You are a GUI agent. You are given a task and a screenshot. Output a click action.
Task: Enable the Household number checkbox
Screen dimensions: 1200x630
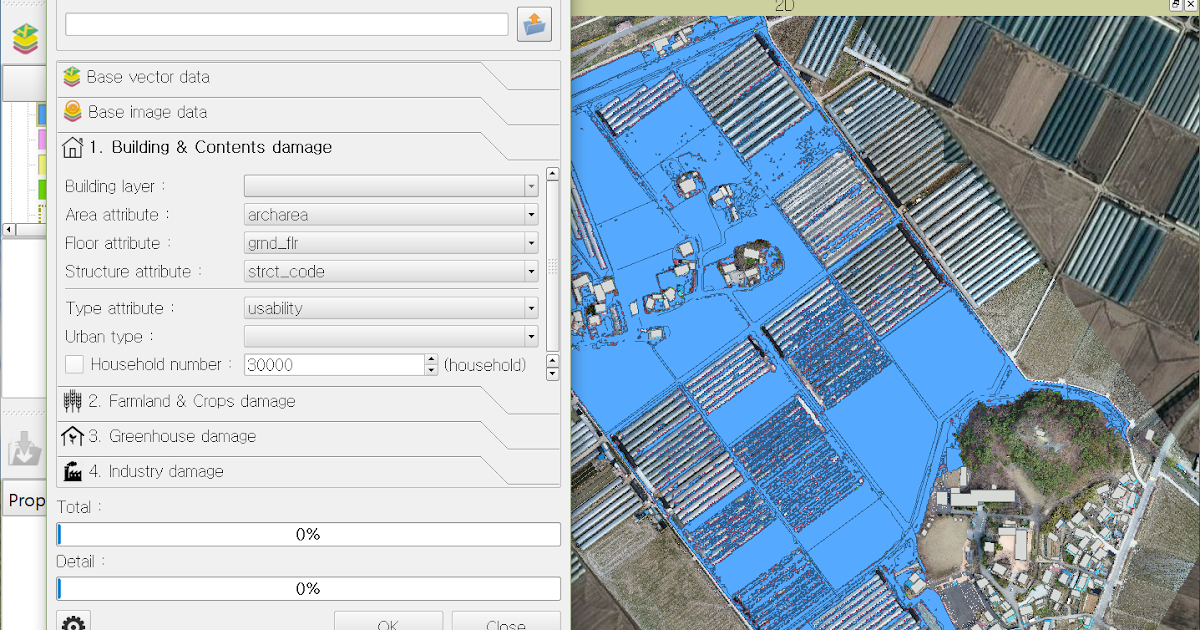74,364
